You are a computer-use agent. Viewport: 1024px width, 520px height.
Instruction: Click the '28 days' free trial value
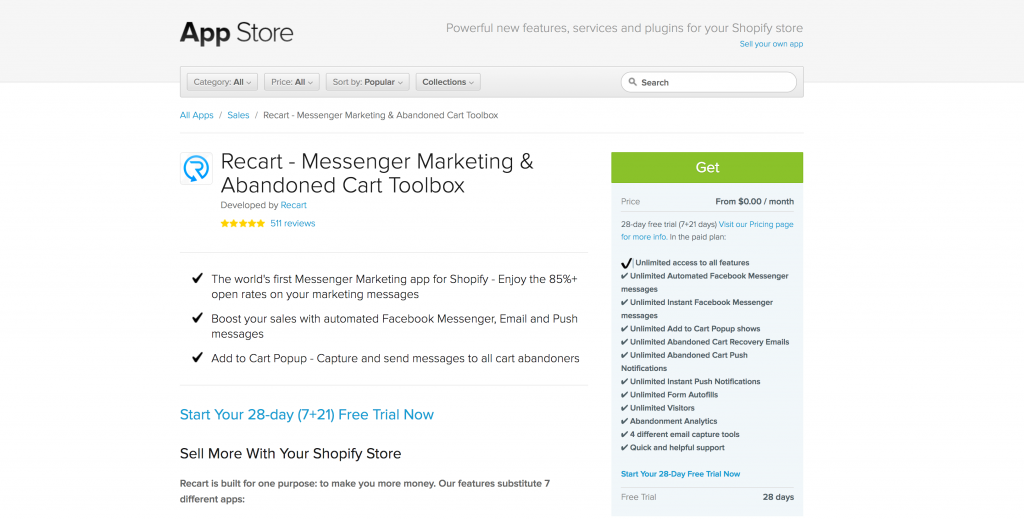(778, 497)
